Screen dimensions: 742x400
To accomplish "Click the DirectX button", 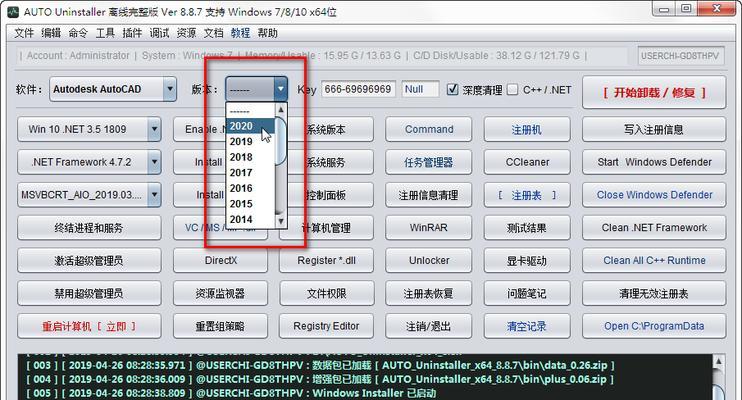I will [x=221, y=260].
